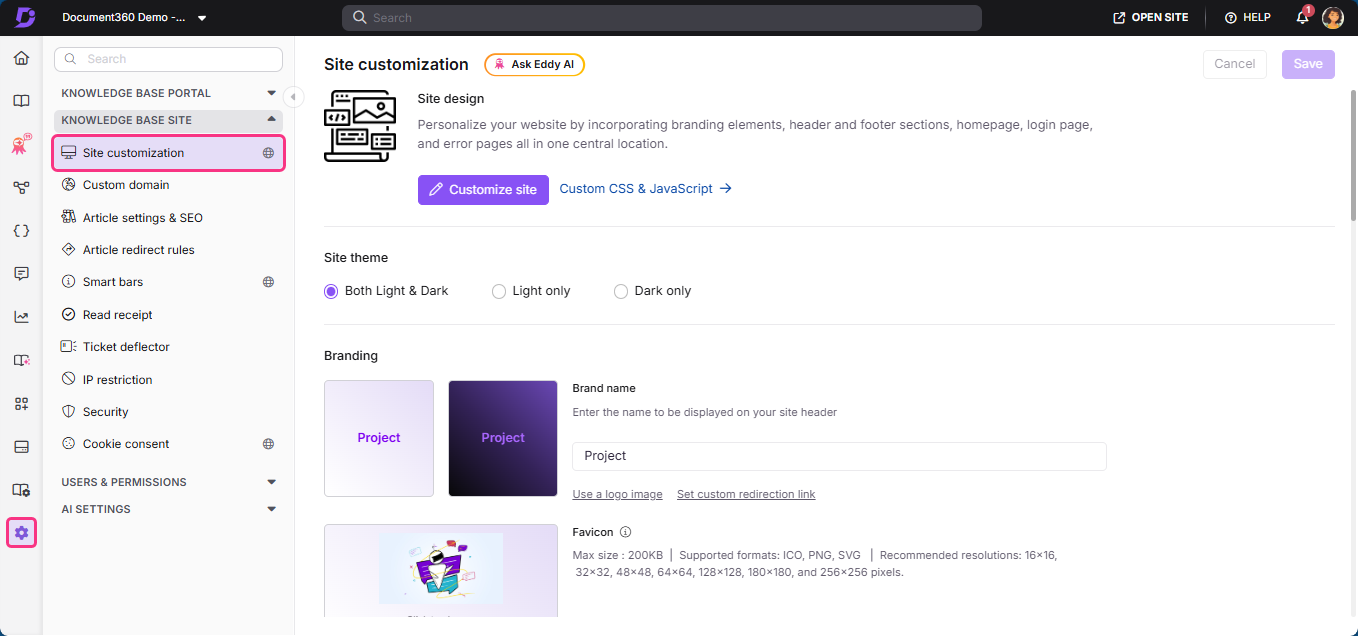Click the Brand name input field

[x=839, y=456]
